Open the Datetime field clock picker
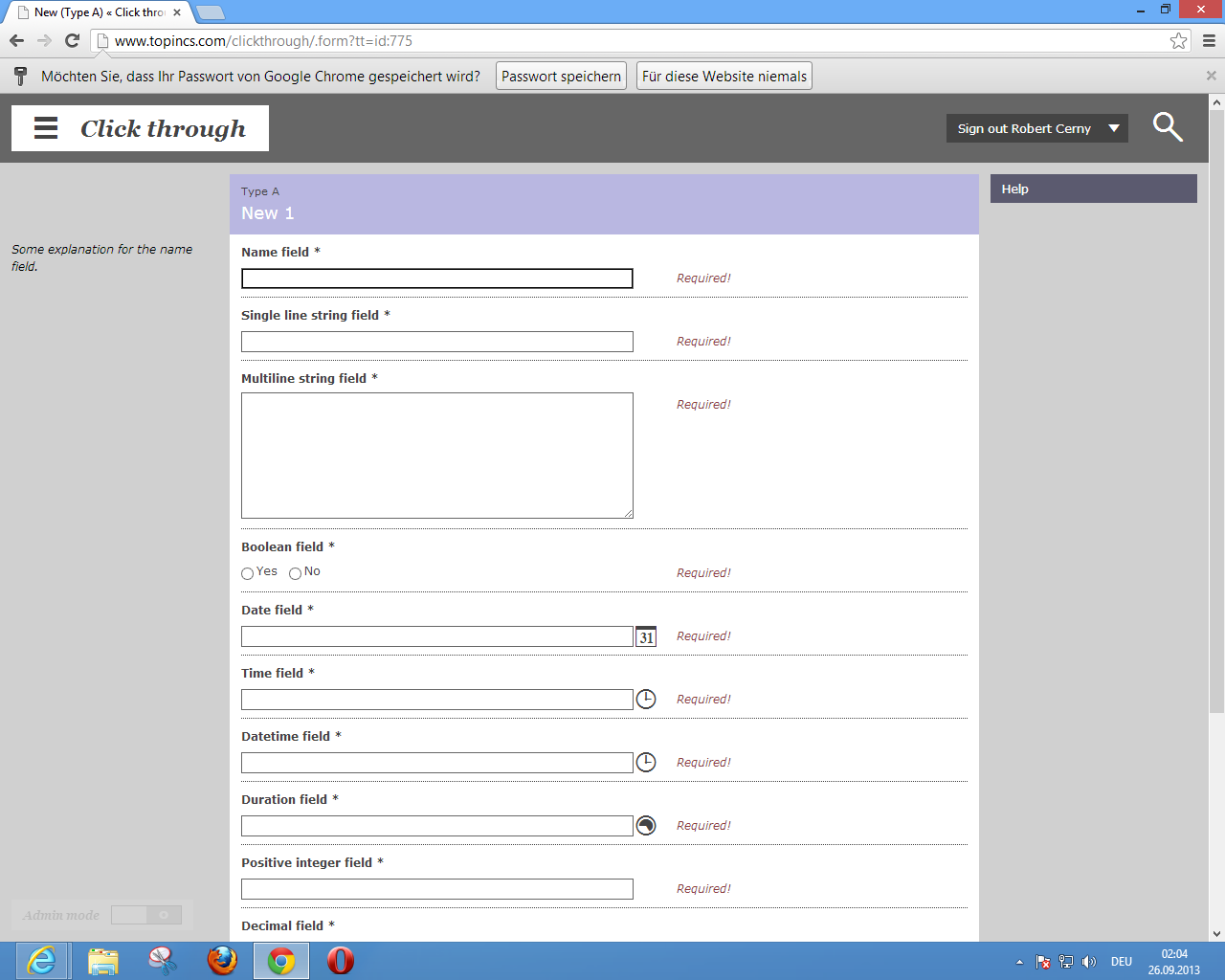Screen dimensions: 1225x980 (646, 763)
